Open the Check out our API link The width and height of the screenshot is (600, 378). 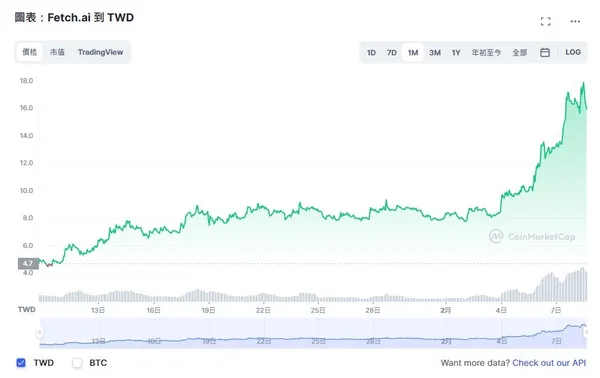tap(549, 363)
